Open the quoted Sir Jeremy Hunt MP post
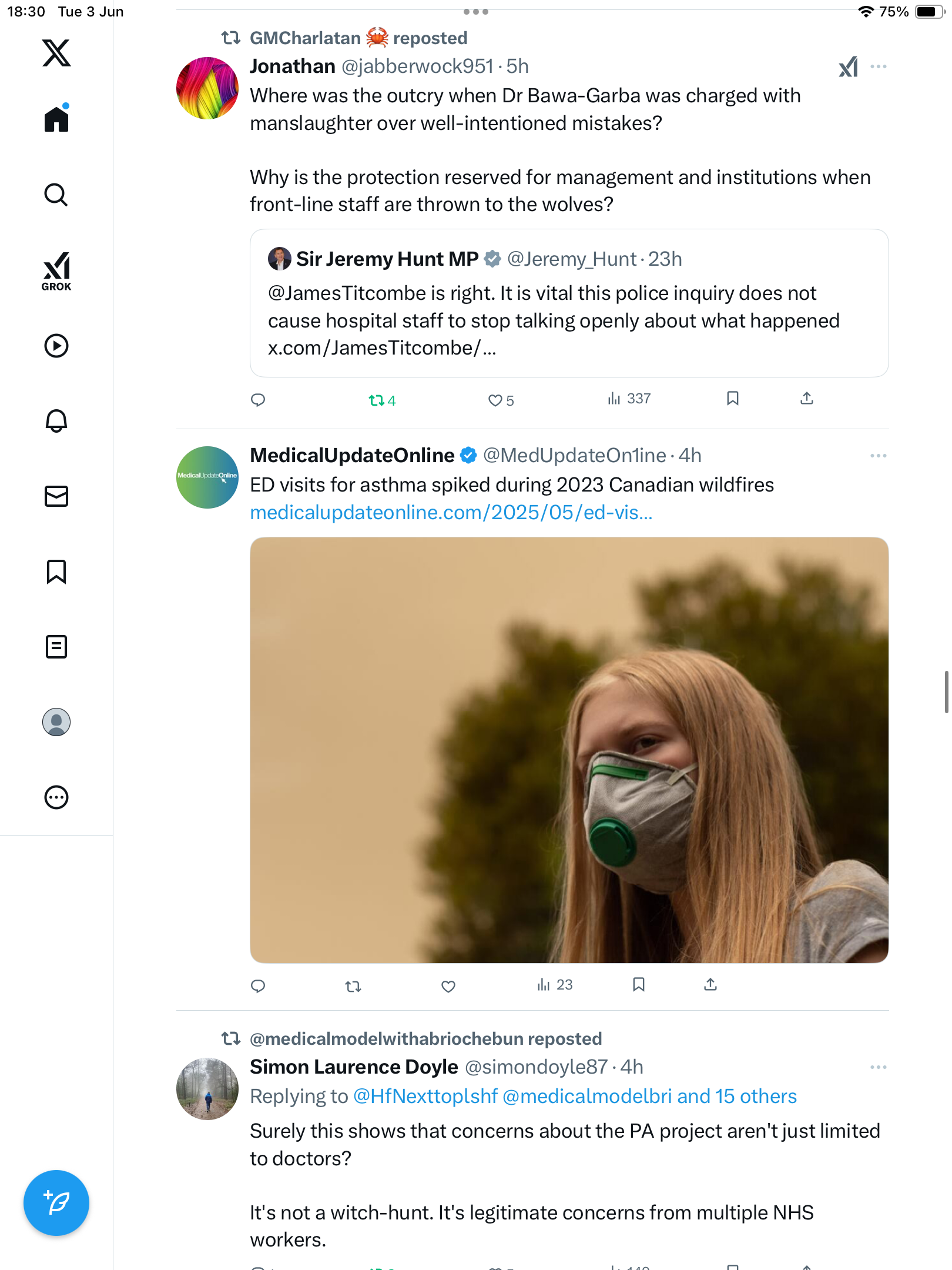 pyautogui.click(x=569, y=303)
